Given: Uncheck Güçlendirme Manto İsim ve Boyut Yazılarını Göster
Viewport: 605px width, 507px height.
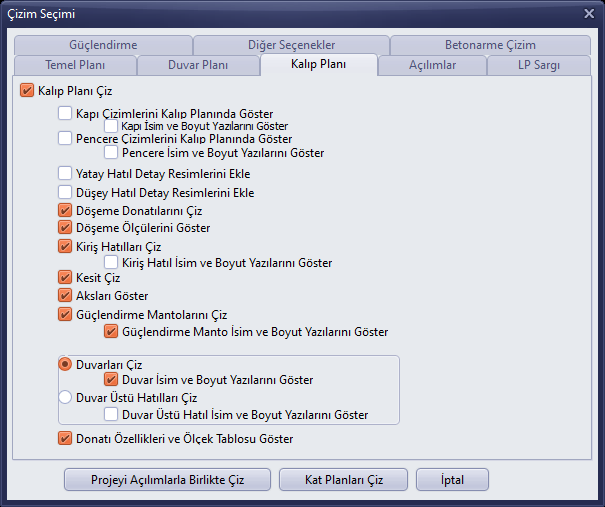Looking at the screenshot, I should coord(111,331).
